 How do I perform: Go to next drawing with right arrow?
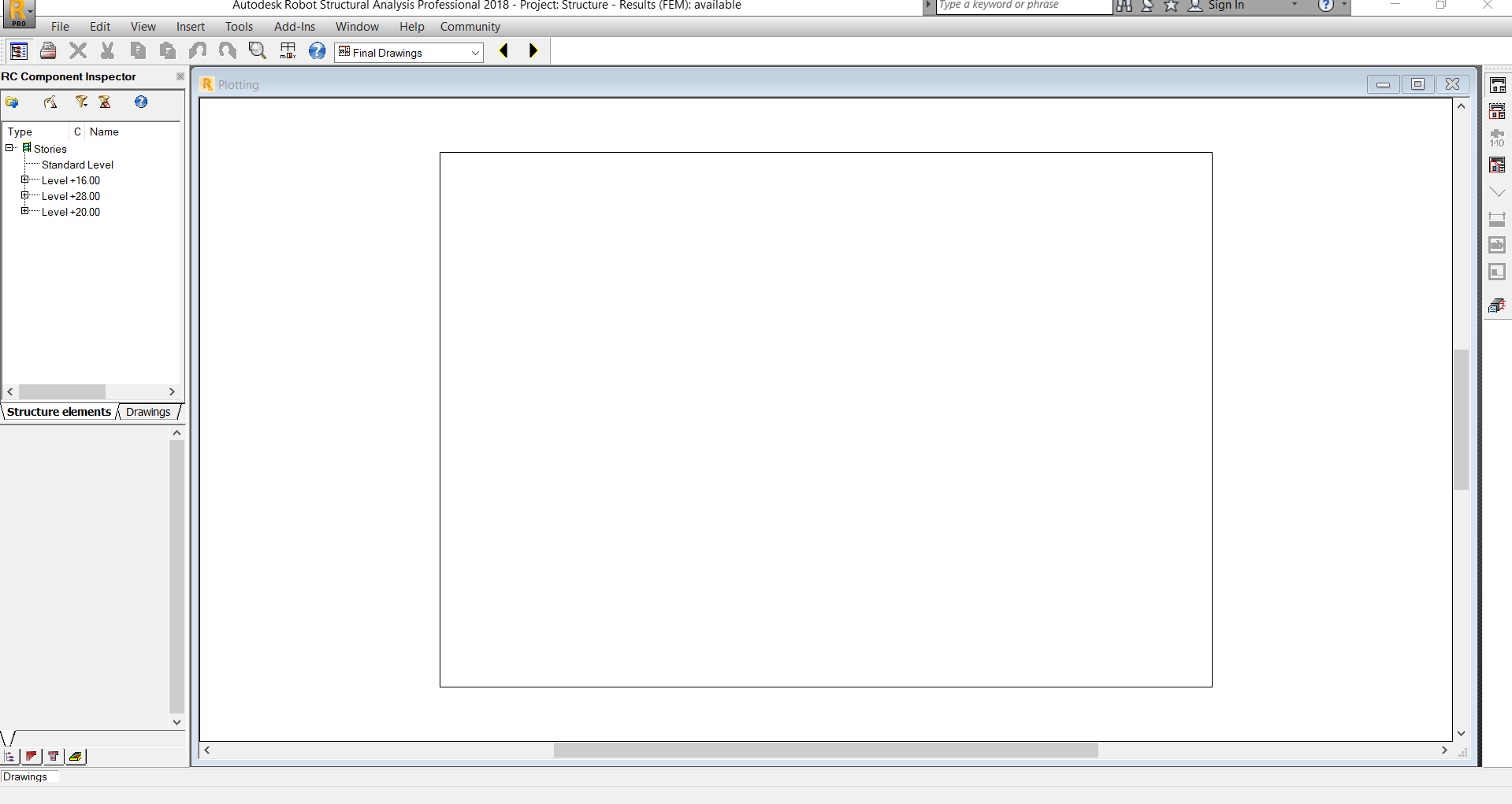click(x=533, y=51)
